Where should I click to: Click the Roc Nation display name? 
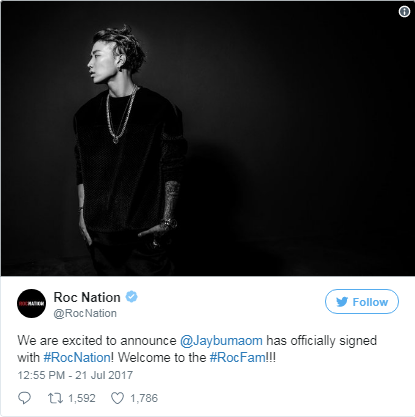click(87, 297)
